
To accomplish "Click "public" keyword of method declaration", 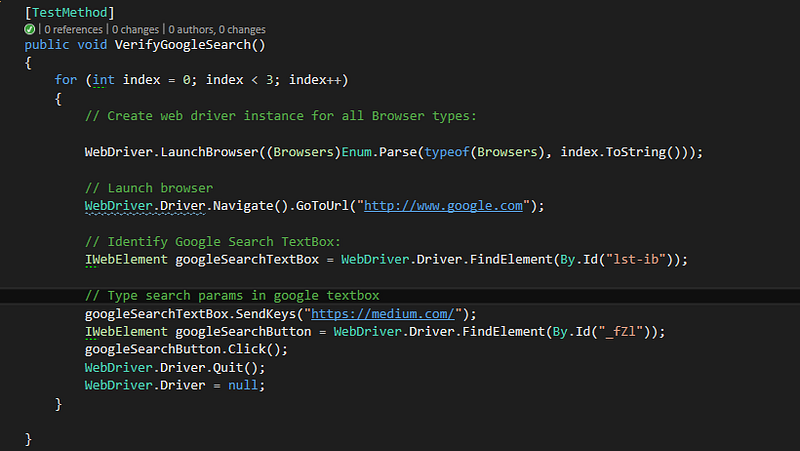I will (47, 45).
